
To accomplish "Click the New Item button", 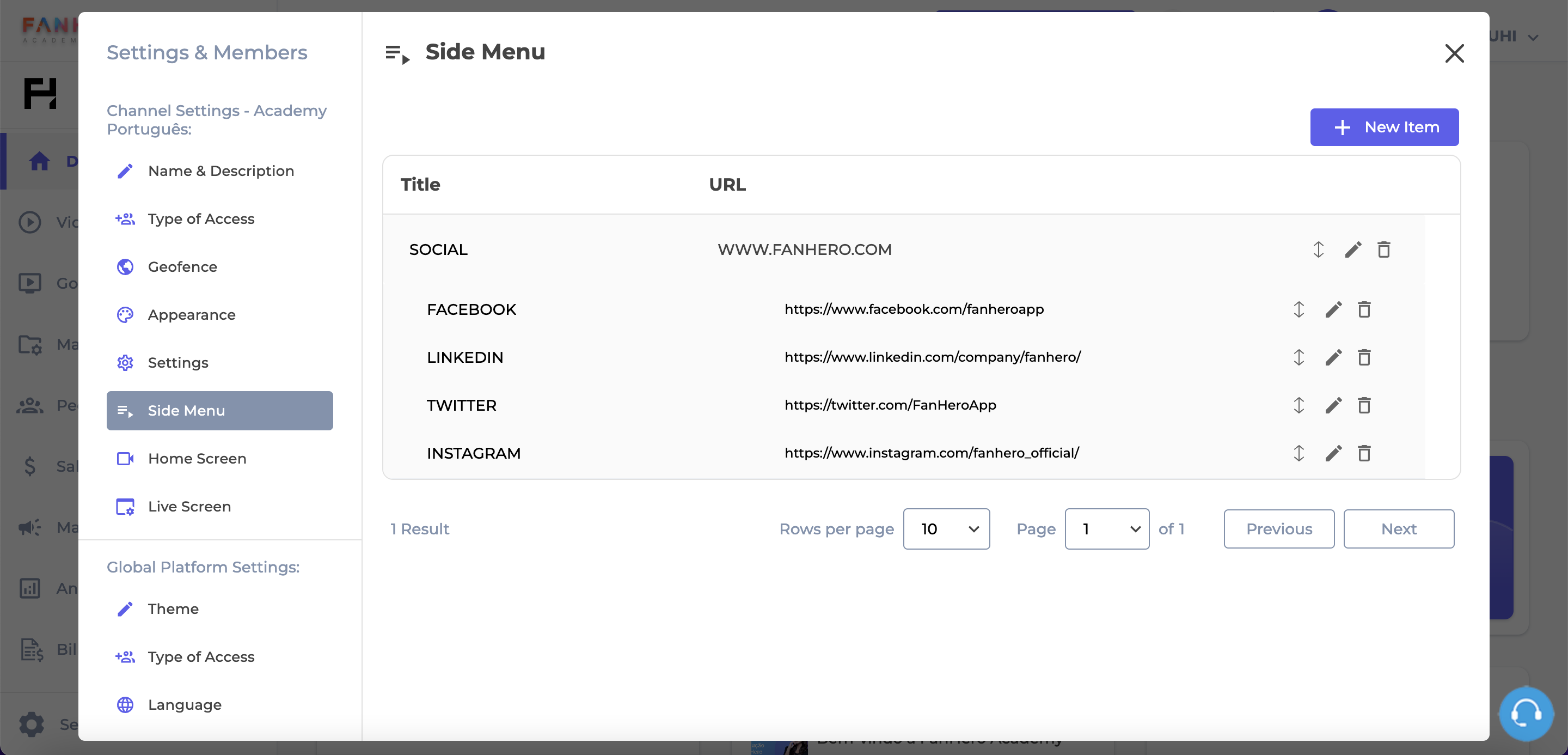I will [1384, 127].
